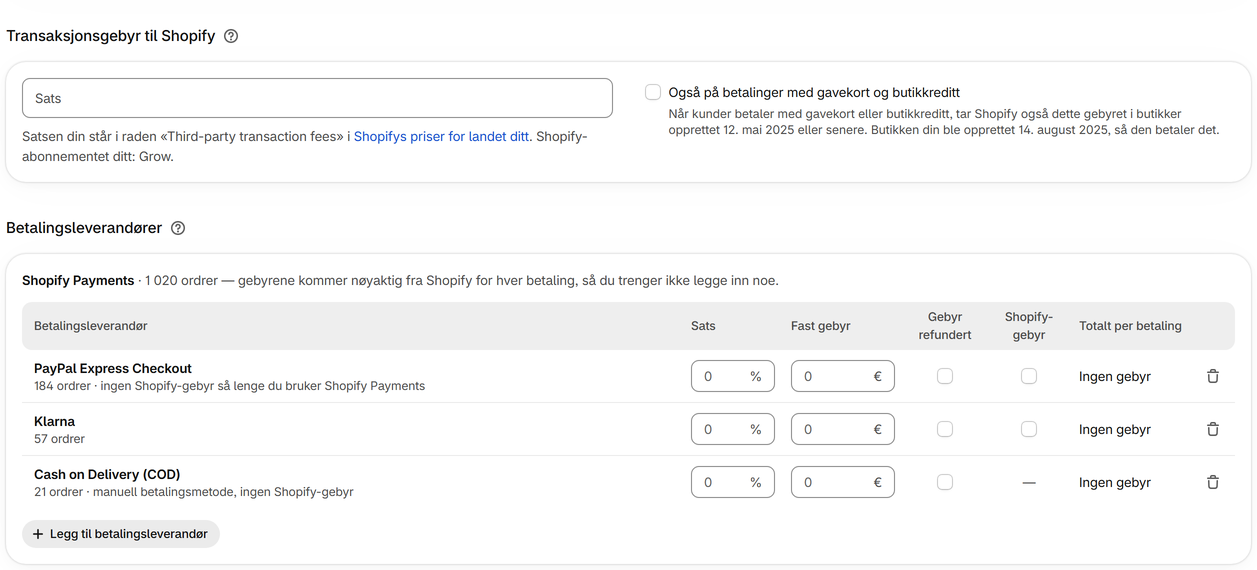The width and height of the screenshot is (1257, 570).
Task: Click the Gebyr refundert column header
Action: point(945,326)
